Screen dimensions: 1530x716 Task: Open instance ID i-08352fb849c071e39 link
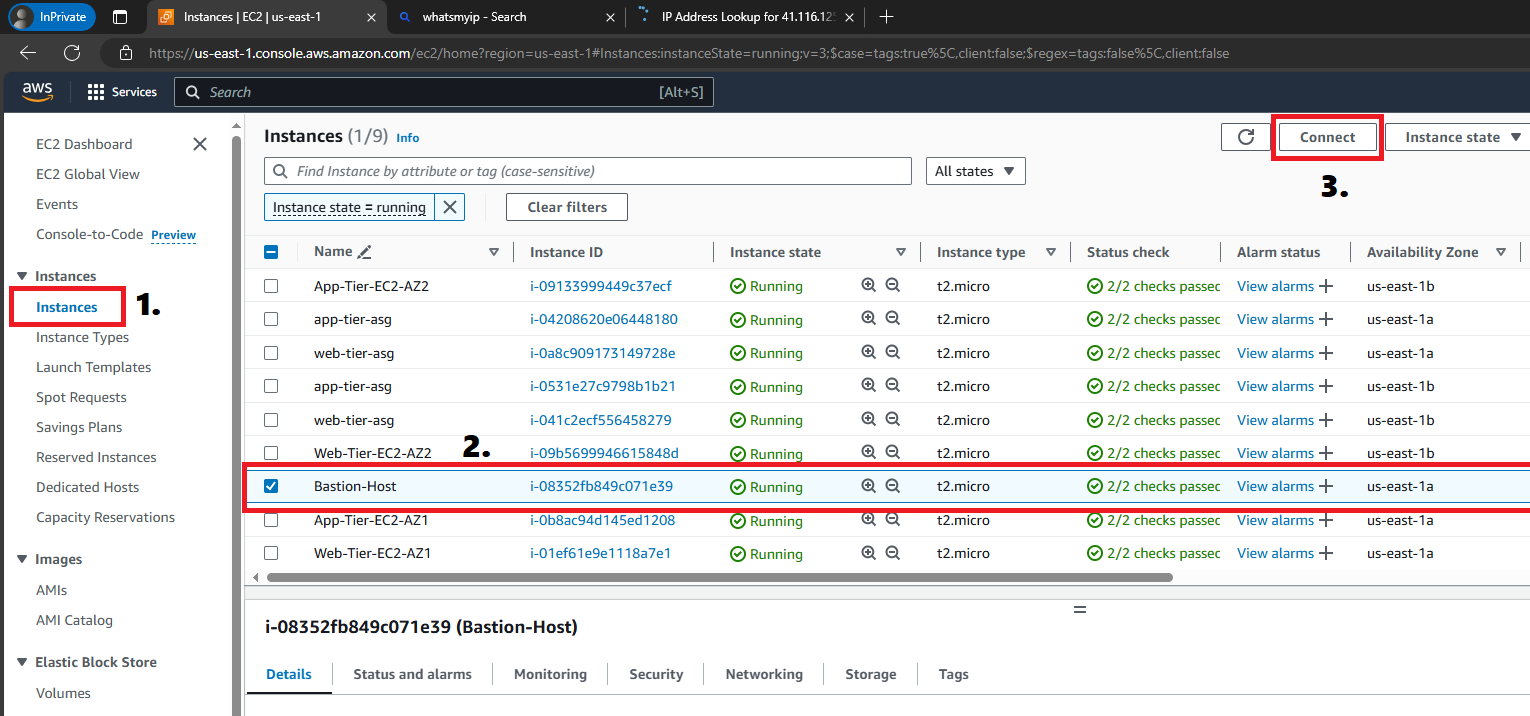click(x=601, y=486)
